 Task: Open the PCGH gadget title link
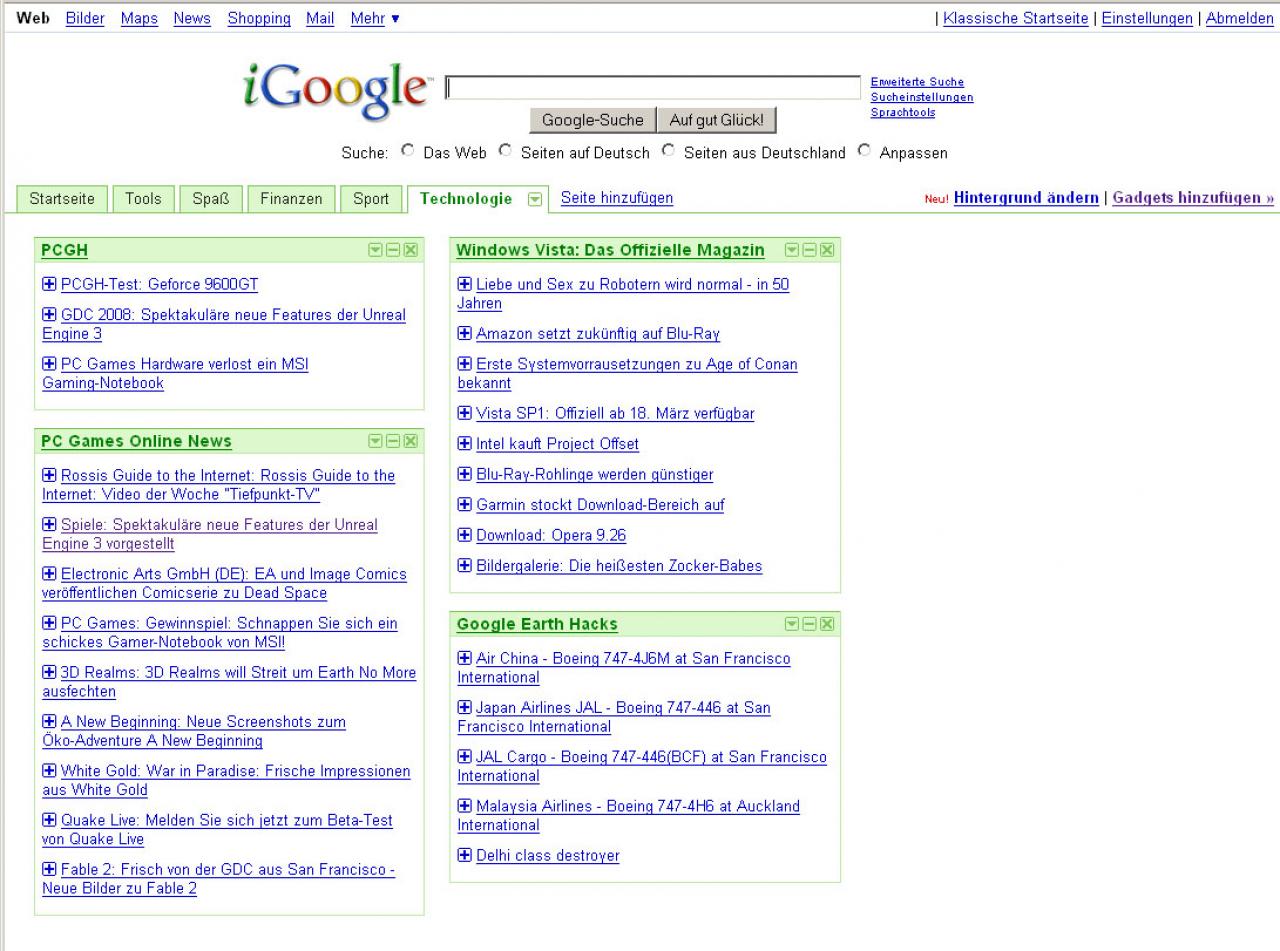tap(65, 250)
